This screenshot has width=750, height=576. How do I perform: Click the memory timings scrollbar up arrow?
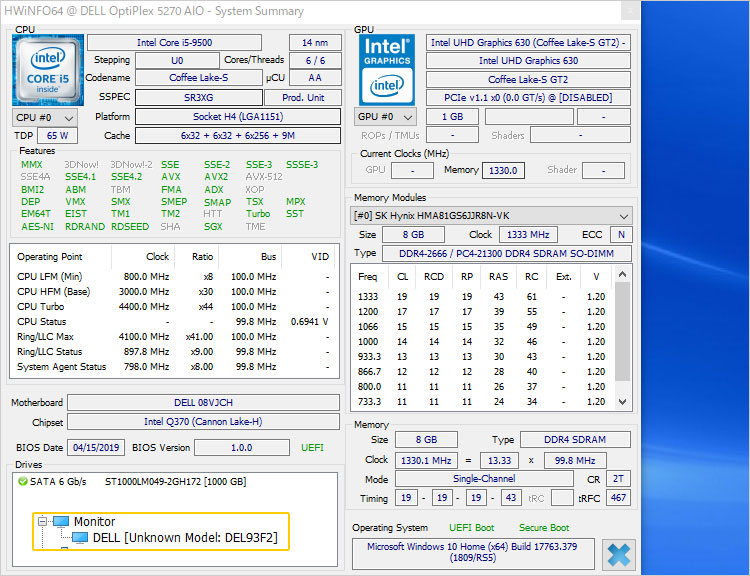(x=622, y=274)
